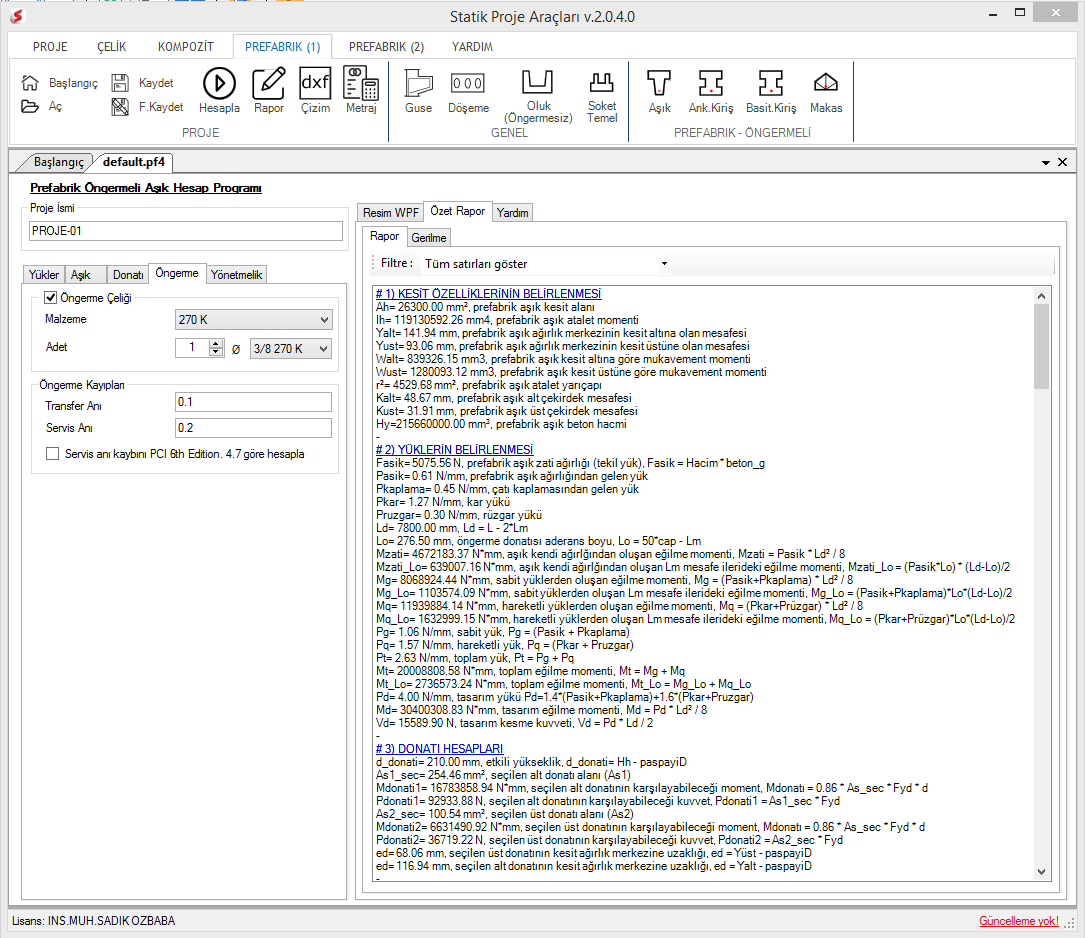Switch to the Resim WPF tab

tap(391, 212)
